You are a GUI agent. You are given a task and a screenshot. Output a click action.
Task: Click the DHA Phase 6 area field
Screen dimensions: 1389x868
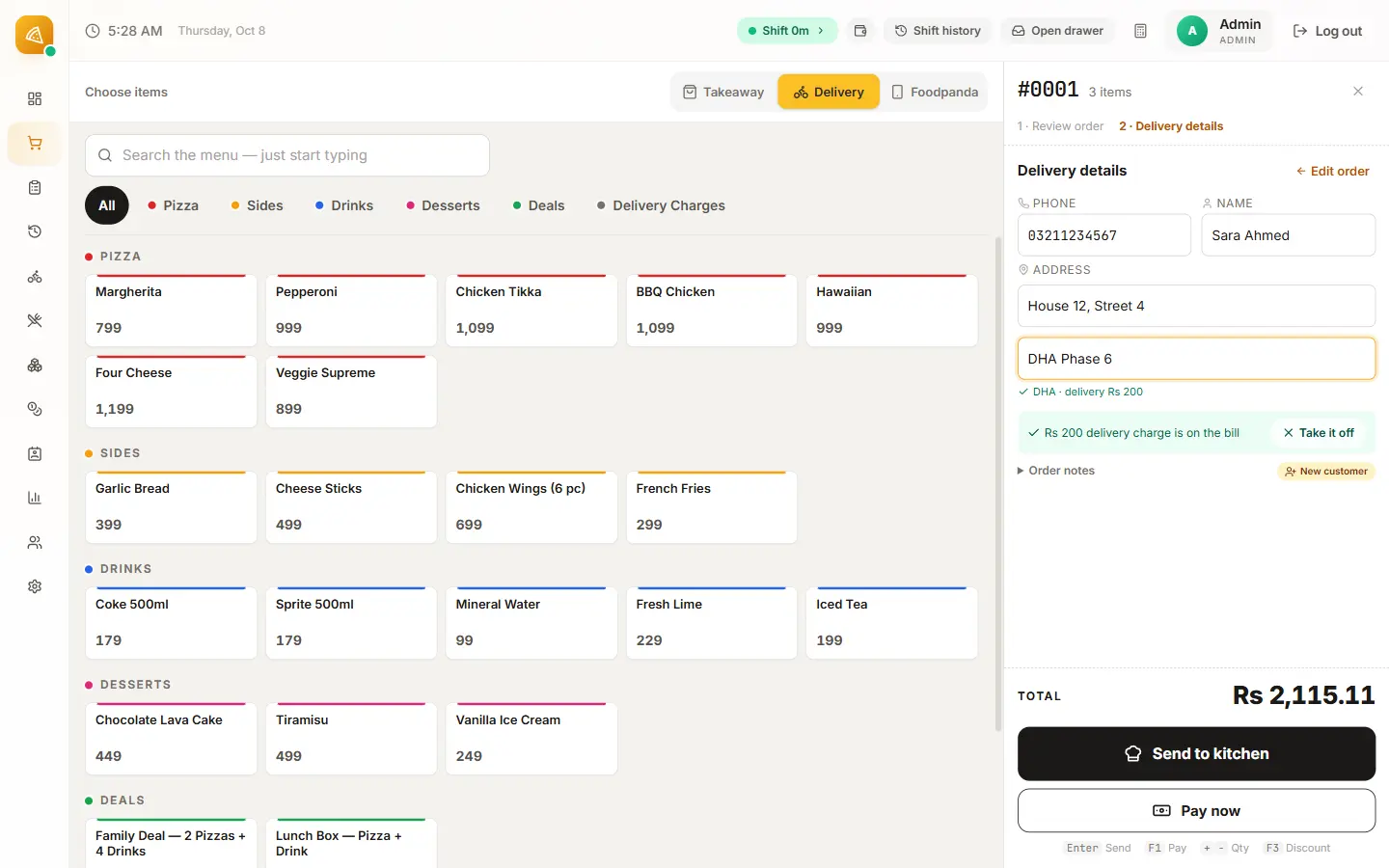[1196, 359]
